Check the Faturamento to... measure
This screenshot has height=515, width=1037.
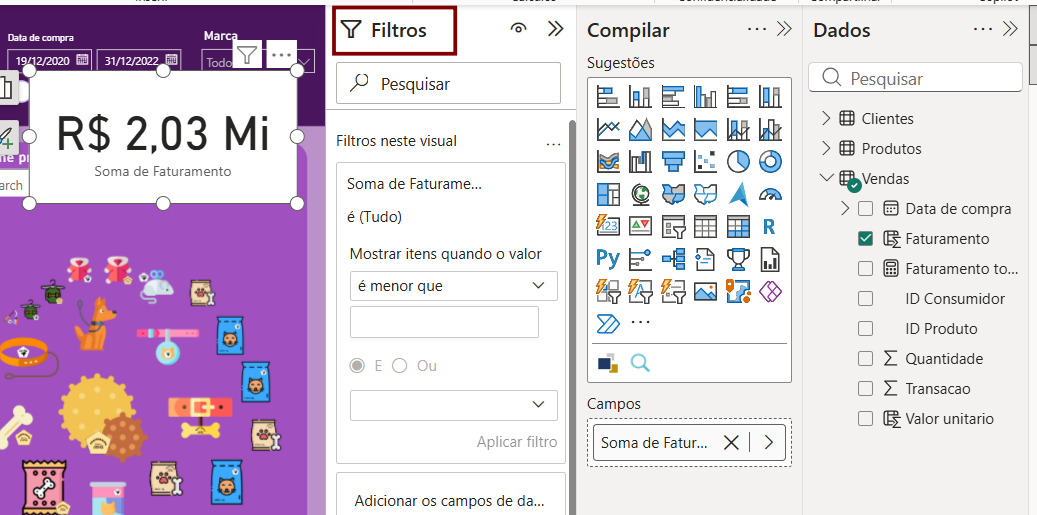pos(865,269)
